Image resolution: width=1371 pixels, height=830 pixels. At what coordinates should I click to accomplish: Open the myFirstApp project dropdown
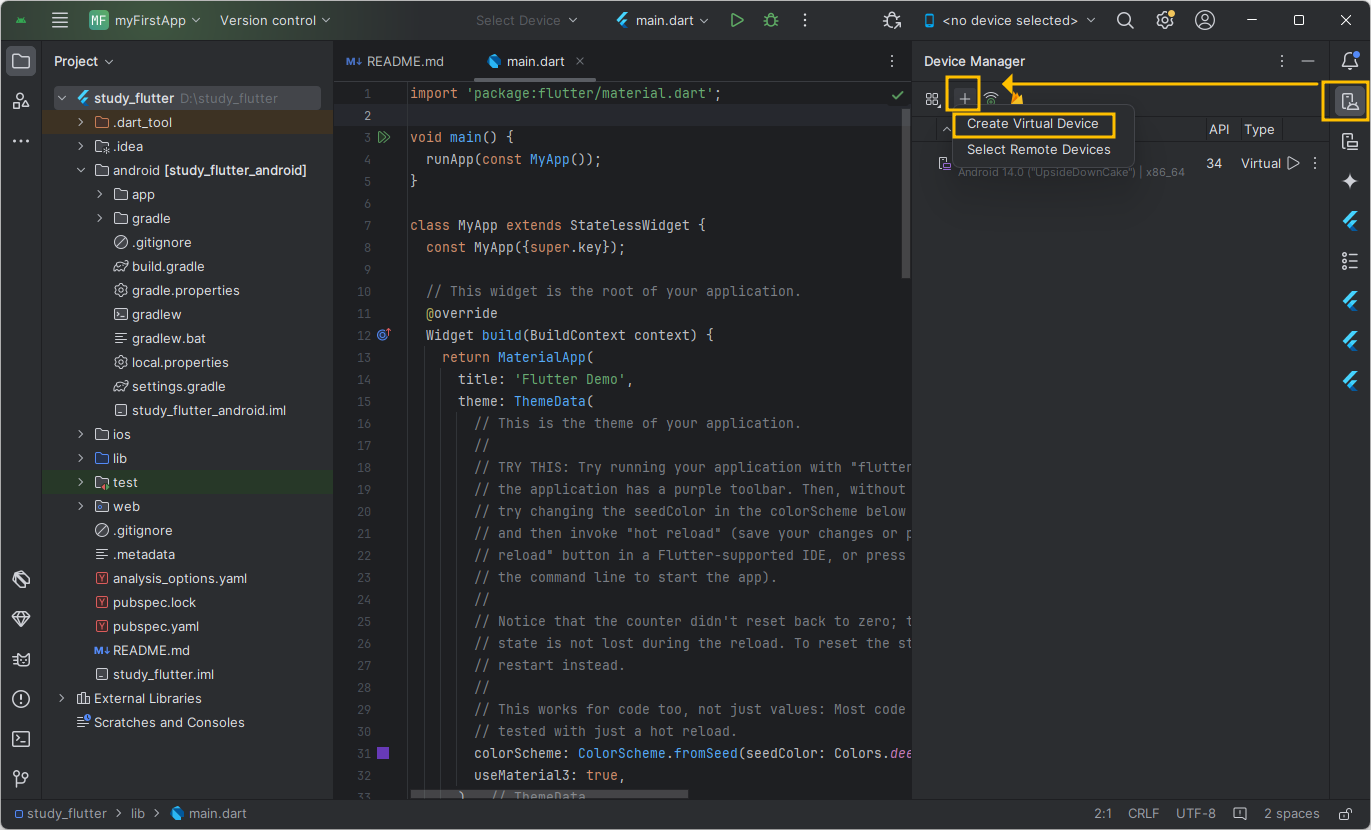tap(145, 20)
